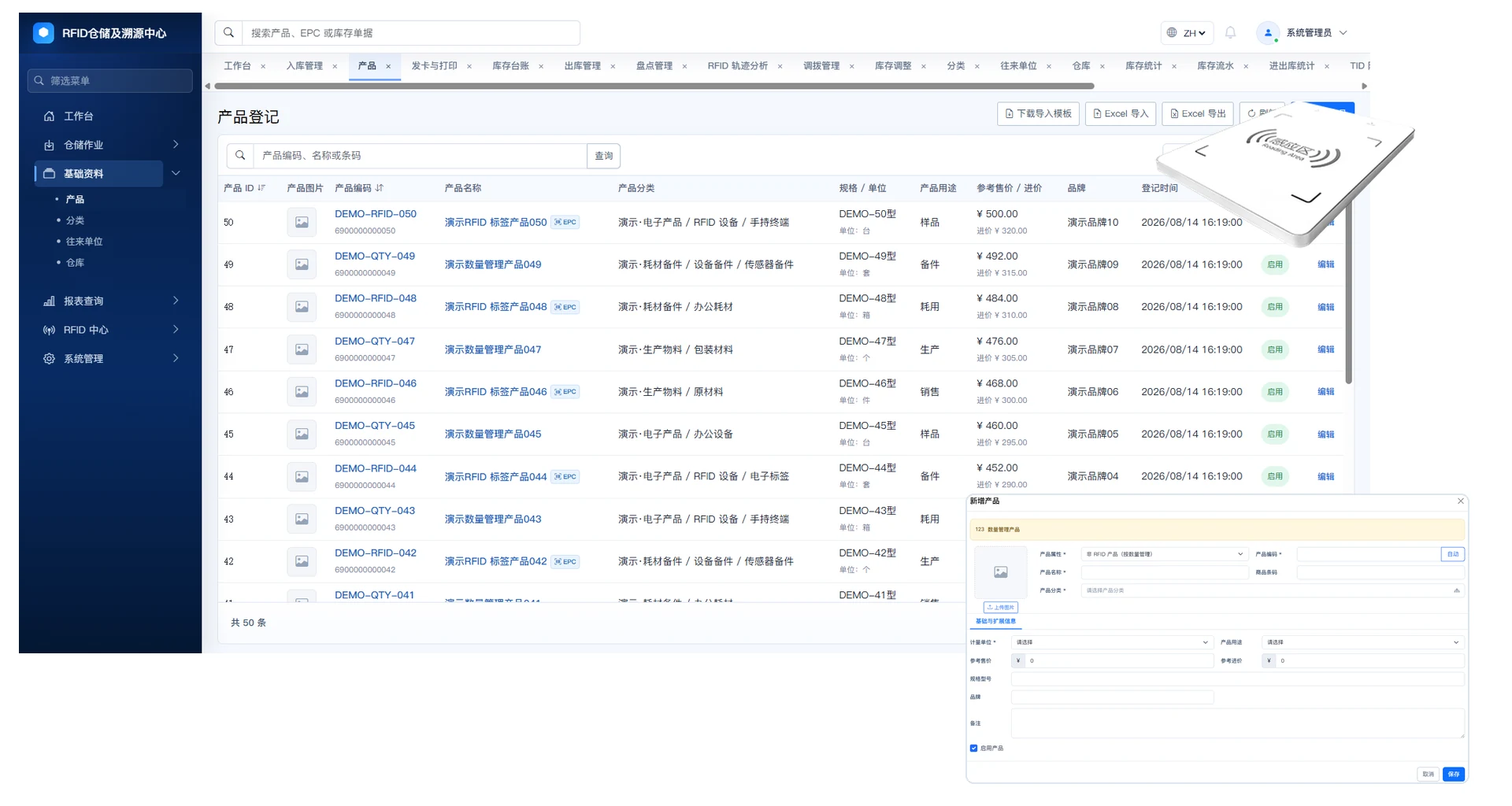Open the 产品用途 dropdown in 新增产品
Viewport: 1512px width, 806px height.
(x=1363, y=642)
